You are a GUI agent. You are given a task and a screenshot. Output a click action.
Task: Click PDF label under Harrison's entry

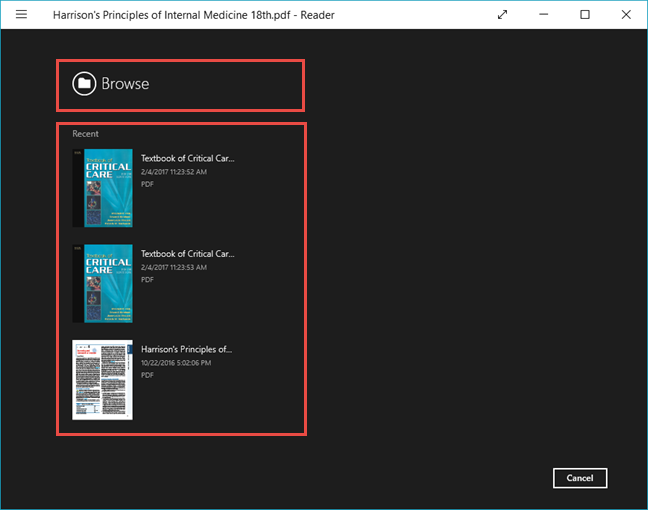147,375
